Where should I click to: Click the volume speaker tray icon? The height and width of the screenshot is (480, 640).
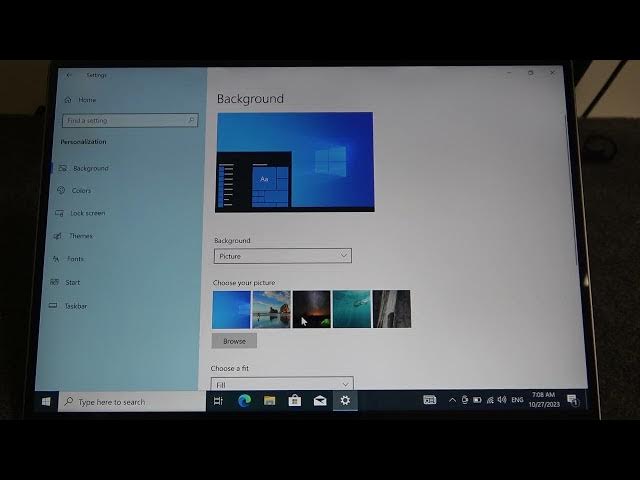tap(502, 400)
